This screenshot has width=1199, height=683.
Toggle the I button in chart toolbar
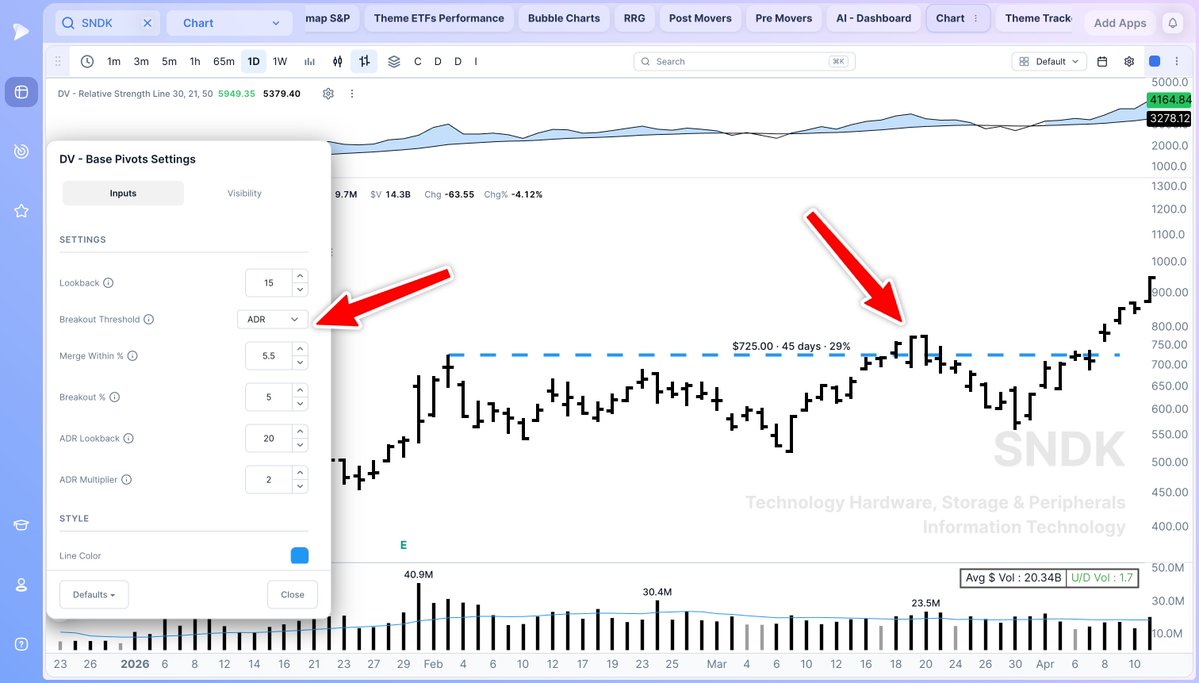tap(476, 61)
